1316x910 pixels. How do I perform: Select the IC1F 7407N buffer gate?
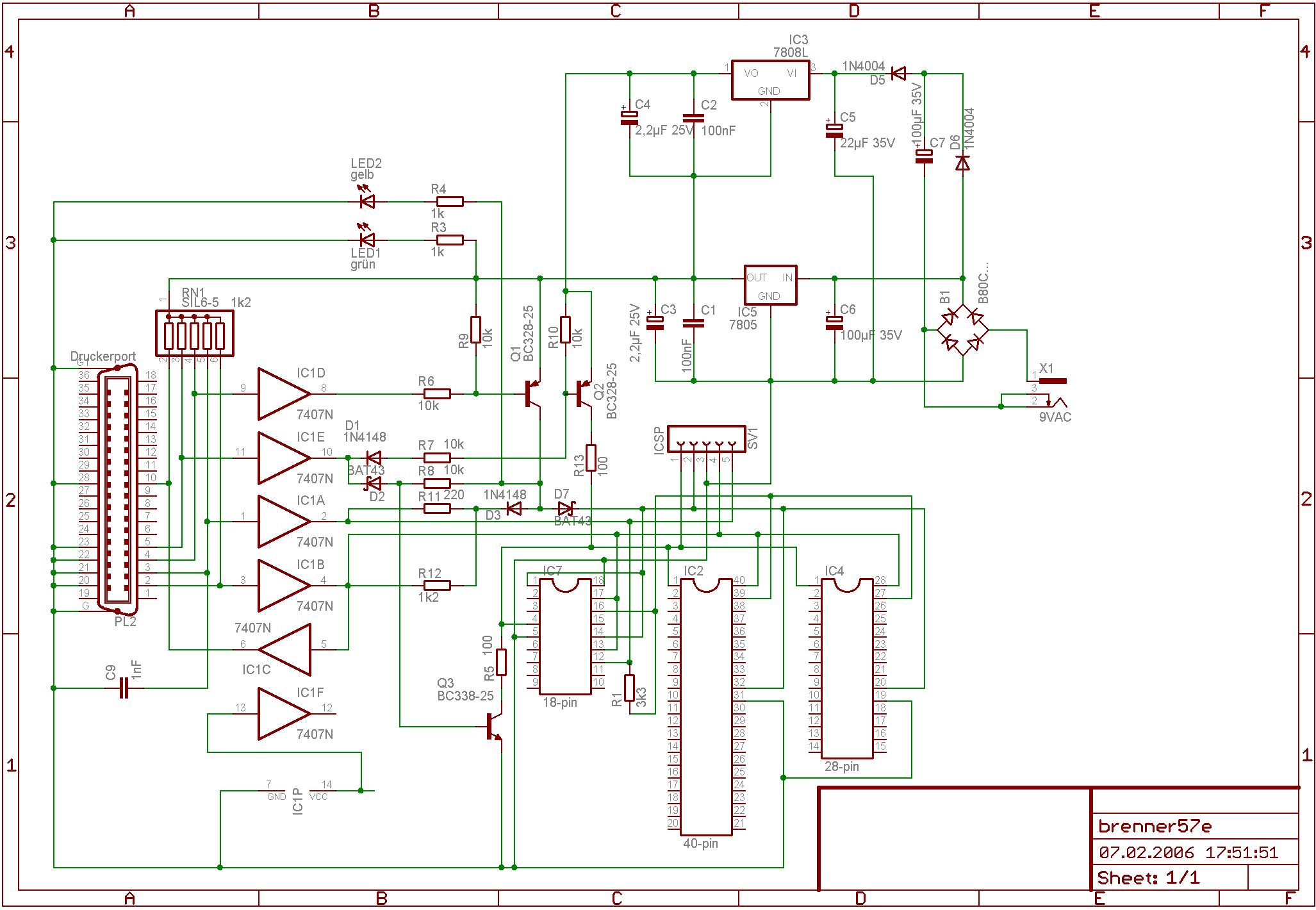click(282, 713)
